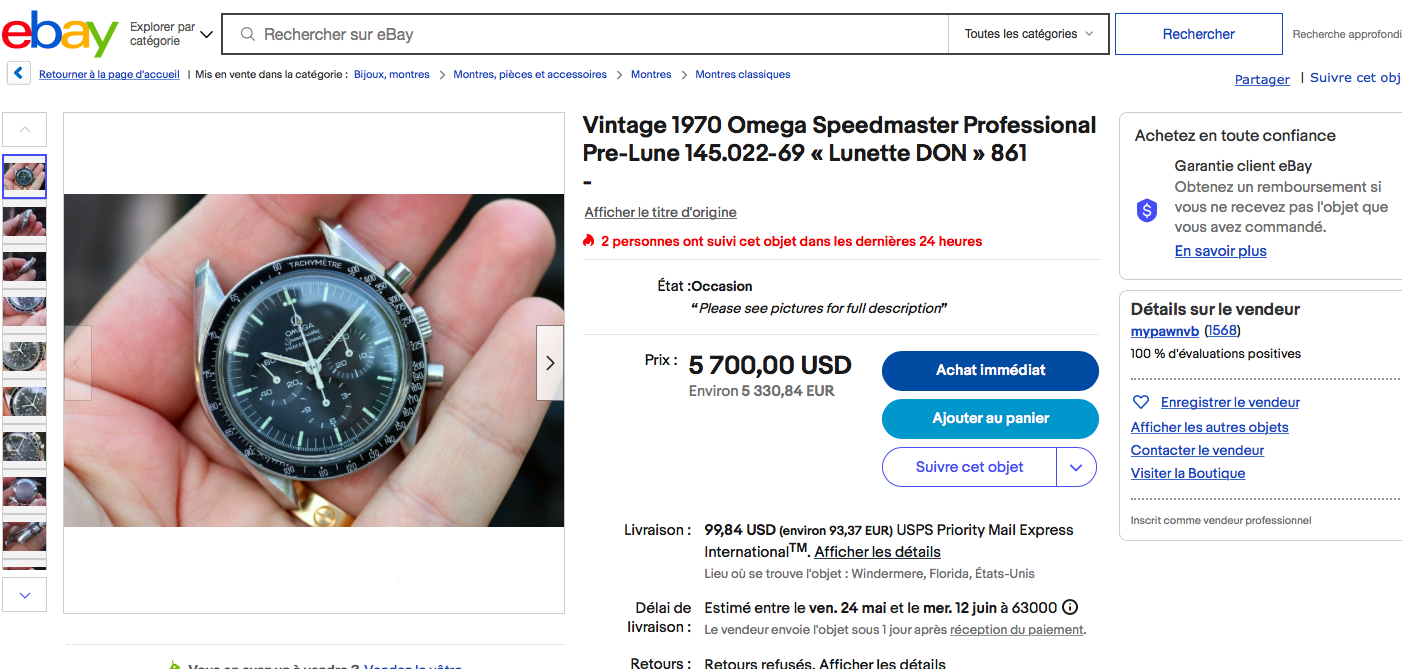Expand the Suivre cet objet options arrow
The height and width of the screenshot is (669, 1402).
(1076, 467)
